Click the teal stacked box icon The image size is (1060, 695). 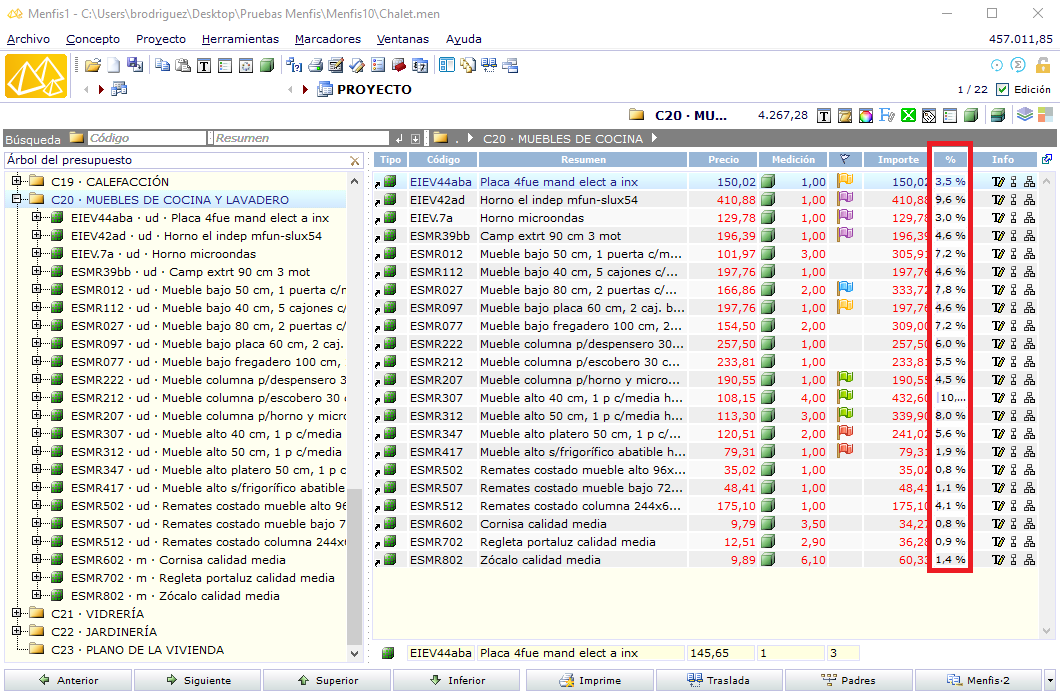click(x=998, y=116)
